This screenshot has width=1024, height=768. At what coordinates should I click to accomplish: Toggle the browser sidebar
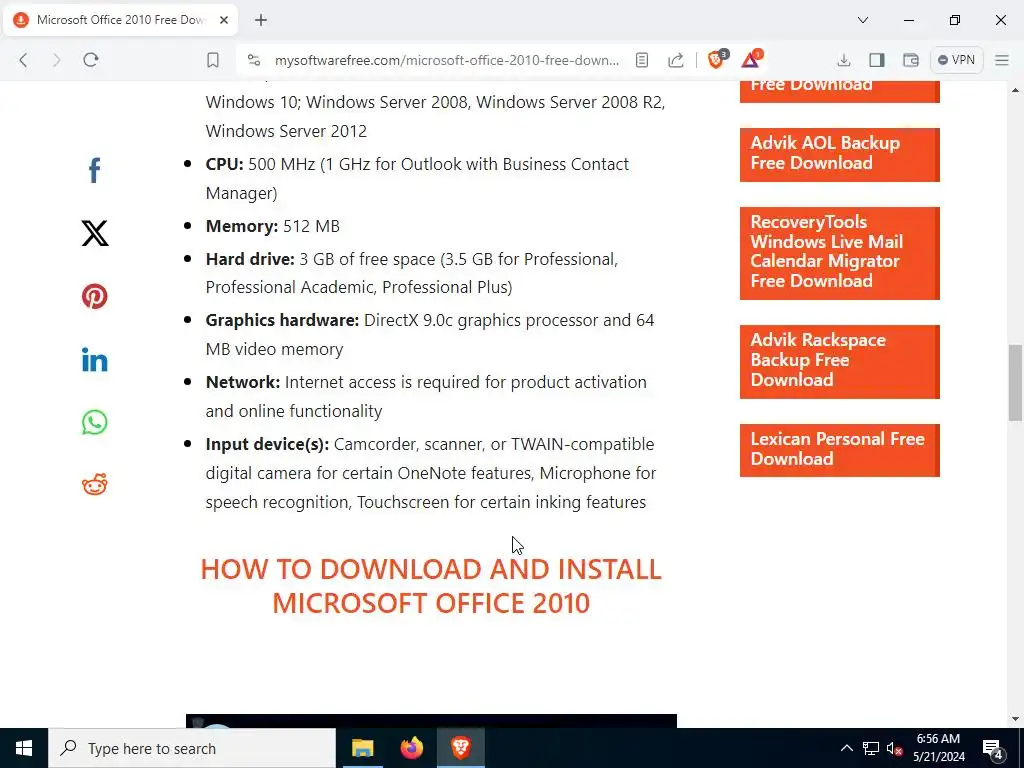(877, 60)
